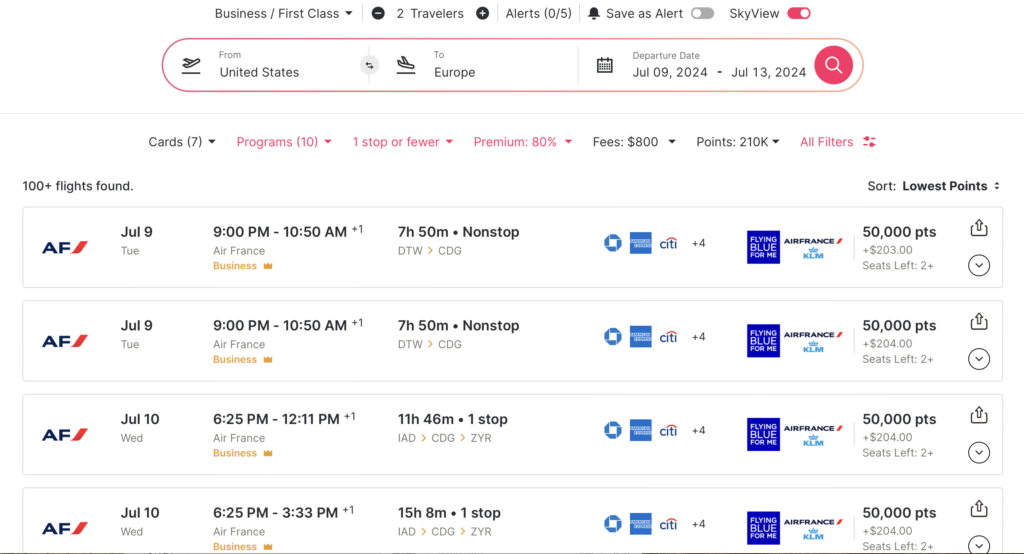Open the All Filters panel

(x=837, y=142)
